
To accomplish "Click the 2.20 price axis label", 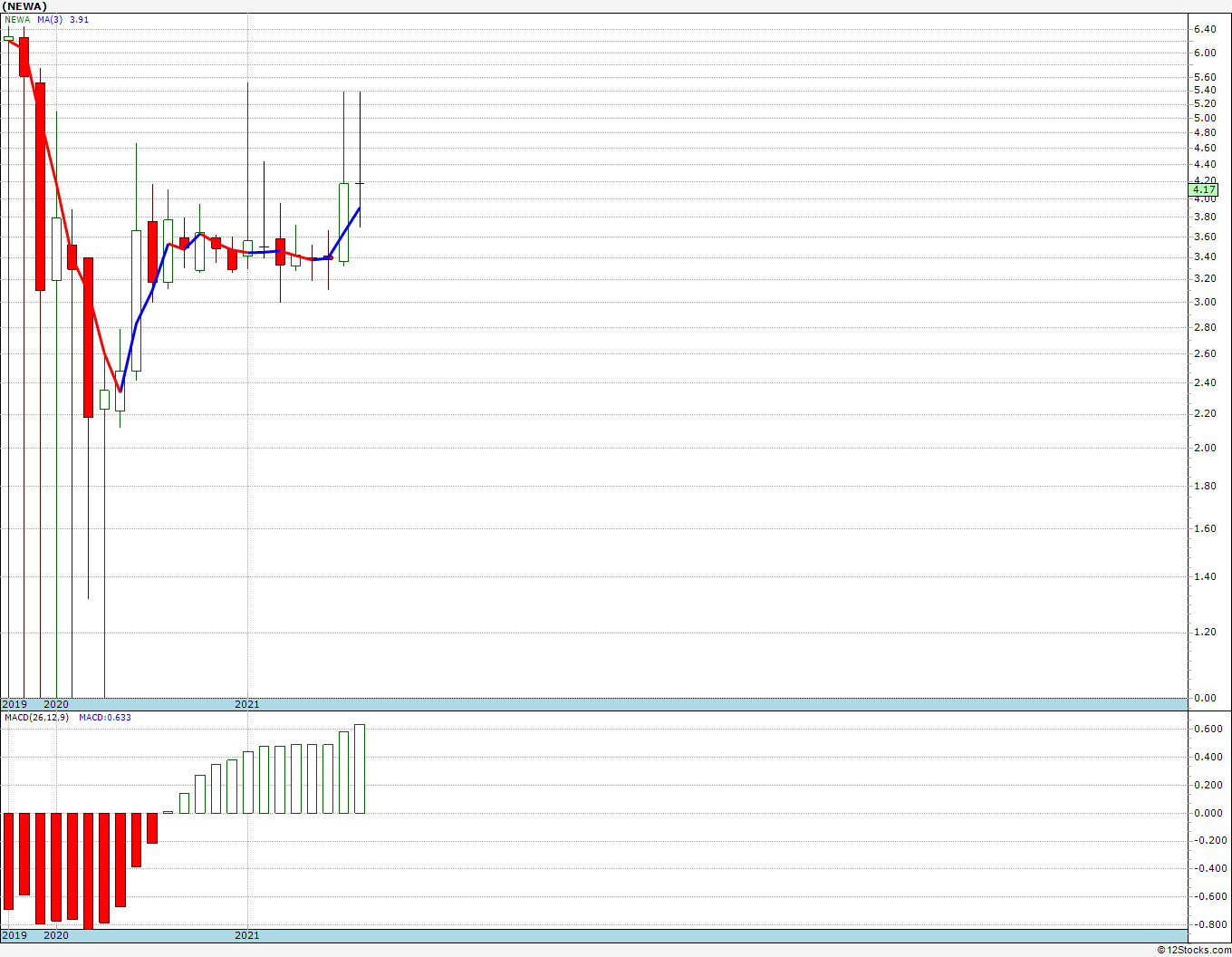I will (x=1205, y=414).
